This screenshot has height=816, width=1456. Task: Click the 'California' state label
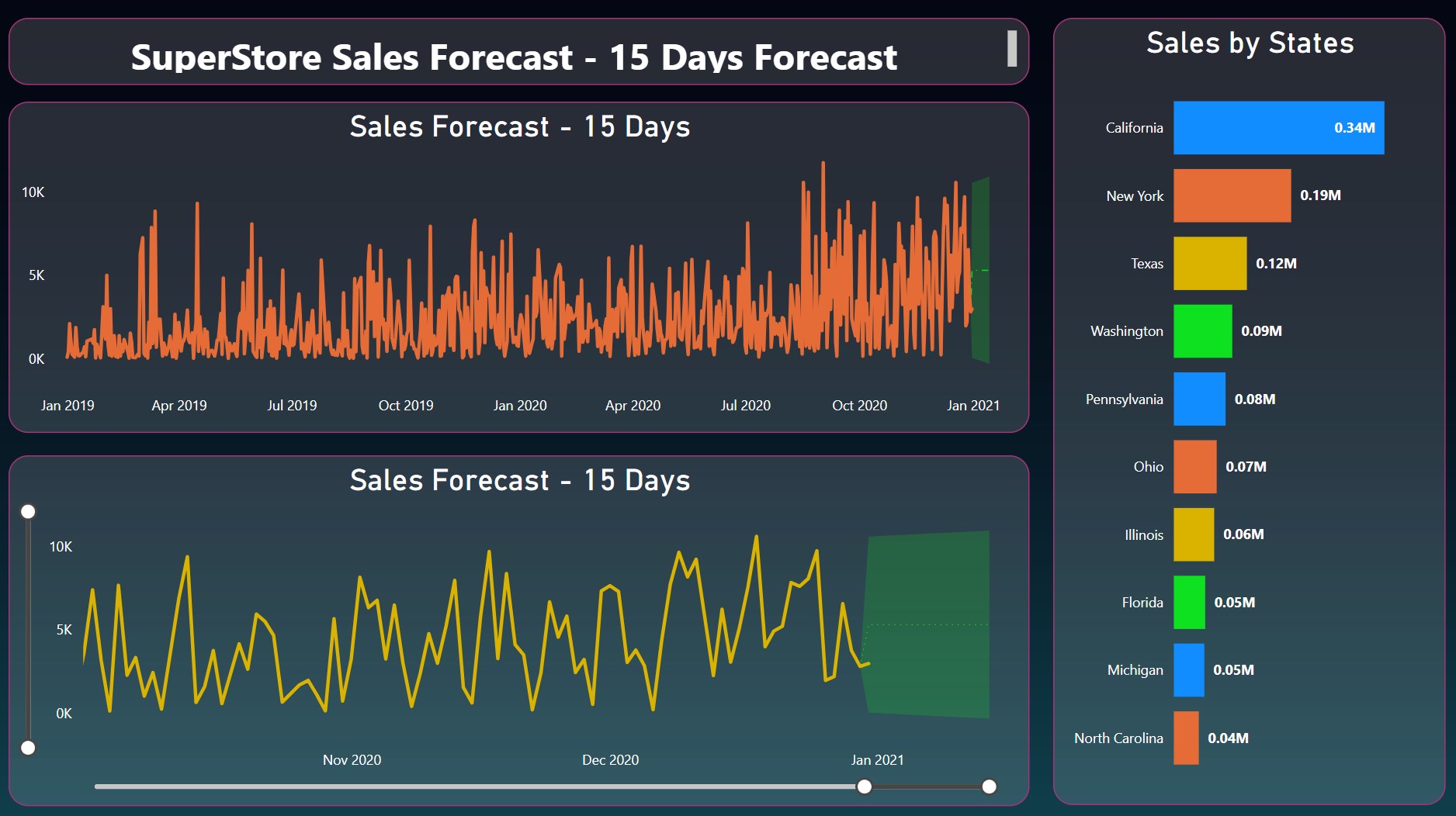tap(1134, 128)
